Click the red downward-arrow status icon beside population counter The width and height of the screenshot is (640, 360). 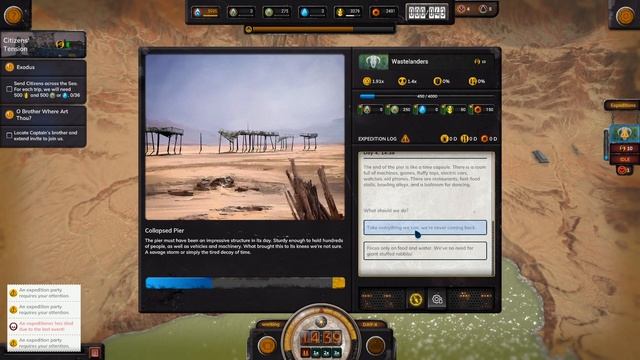[462, 9]
